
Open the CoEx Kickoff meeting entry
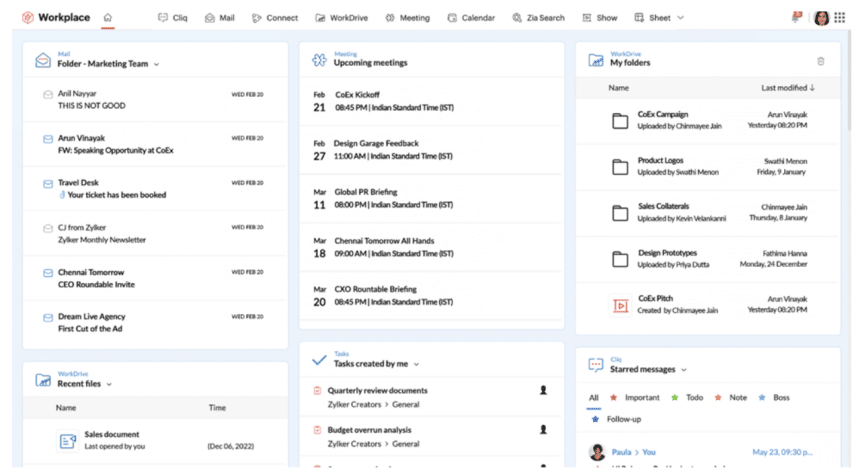click(358, 95)
